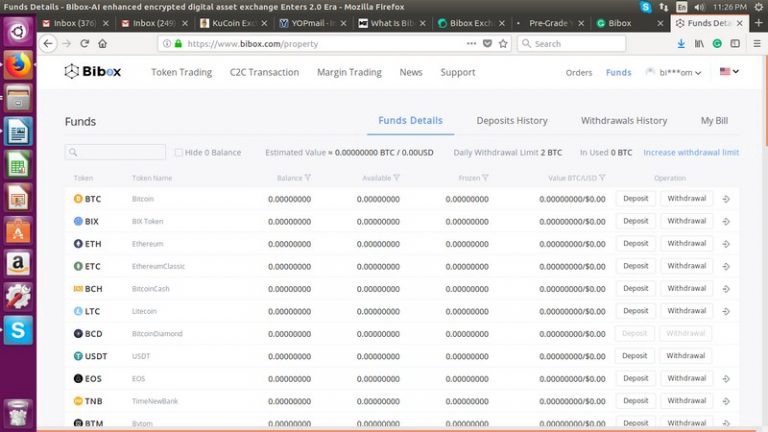Click the transfer arrow icon in the EOS row

[x=726, y=379]
